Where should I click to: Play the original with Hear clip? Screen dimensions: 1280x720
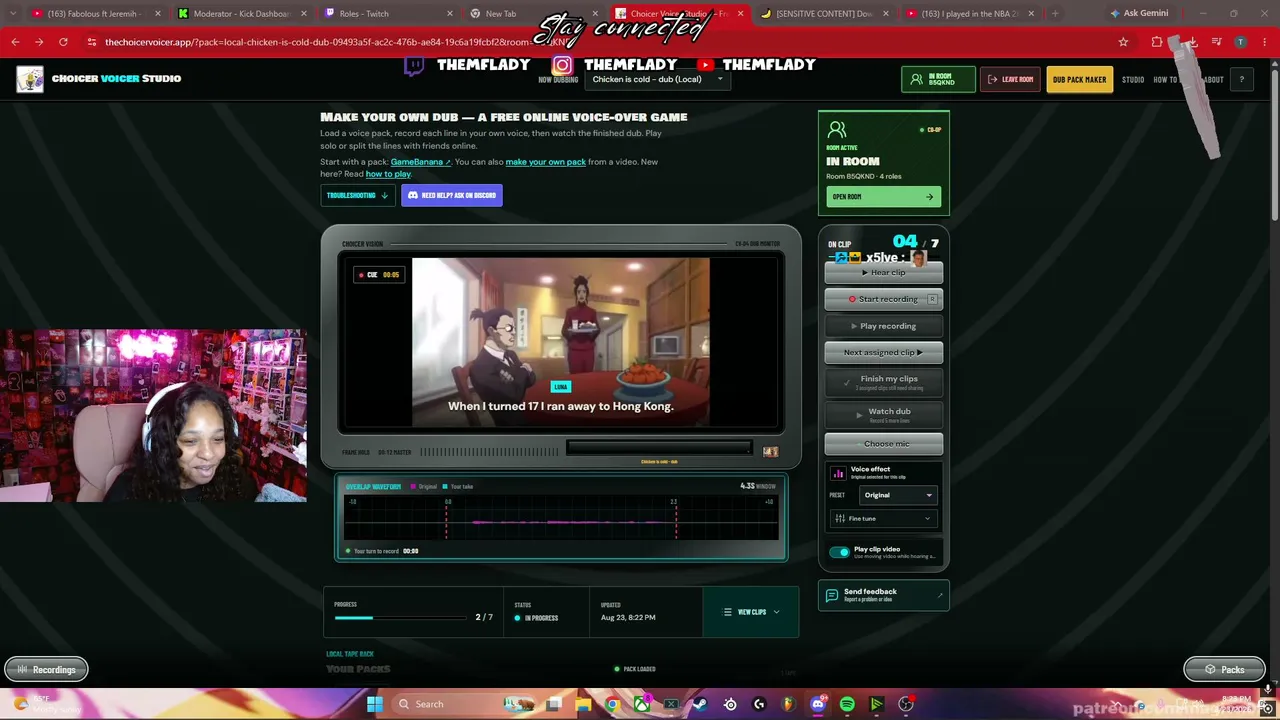pyautogui.click(x=883, y=272)
